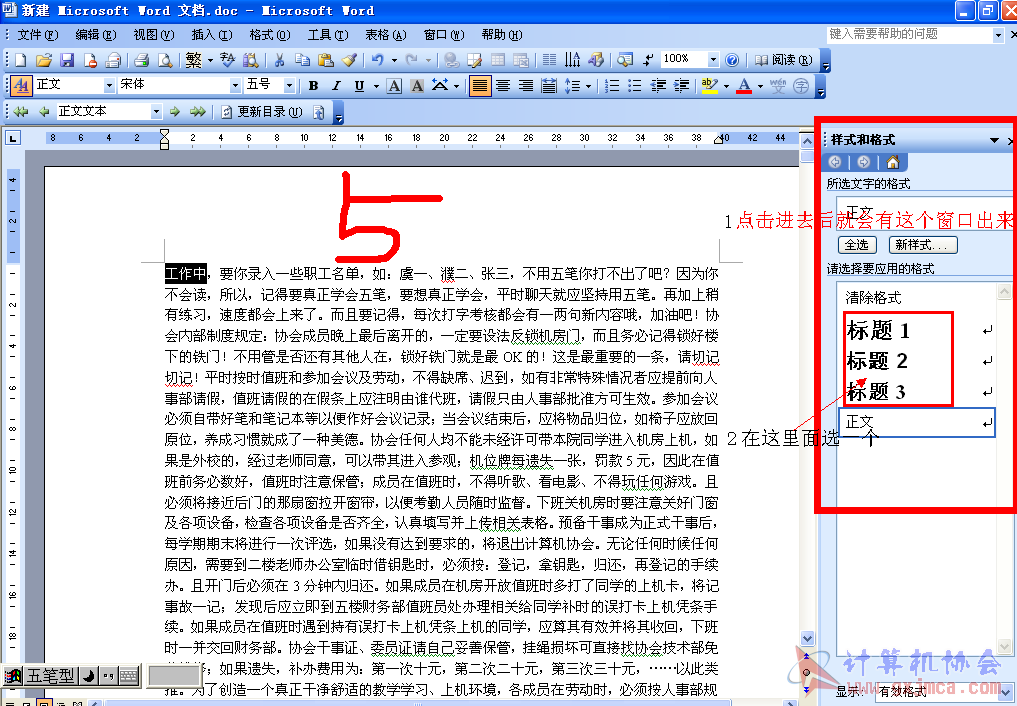This screenshot has height=706, width=1017.
Task: Open the 文件 menu
Action: pyautogui.click(x=38, y=35)
